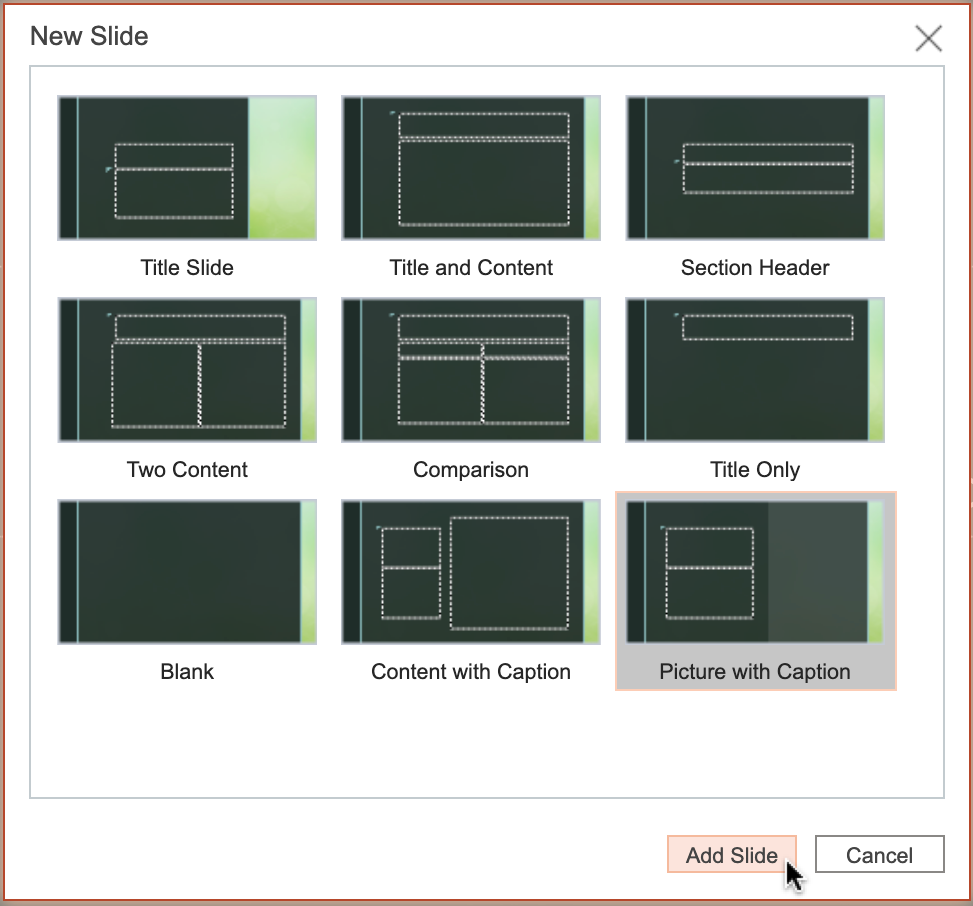Click the Title Slide text label
This screenshot has height=906, width=973.
tap(187, 268)
